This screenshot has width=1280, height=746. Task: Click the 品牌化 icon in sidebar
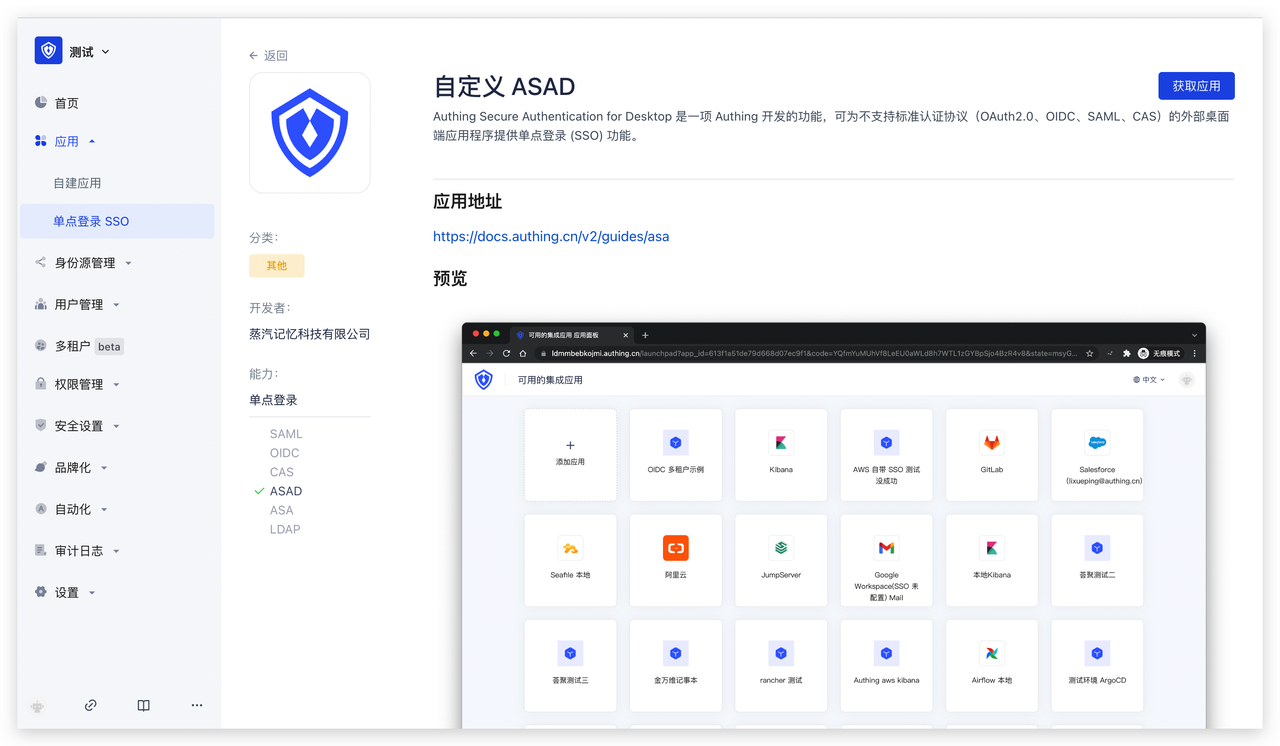click(x=41, y=467)
